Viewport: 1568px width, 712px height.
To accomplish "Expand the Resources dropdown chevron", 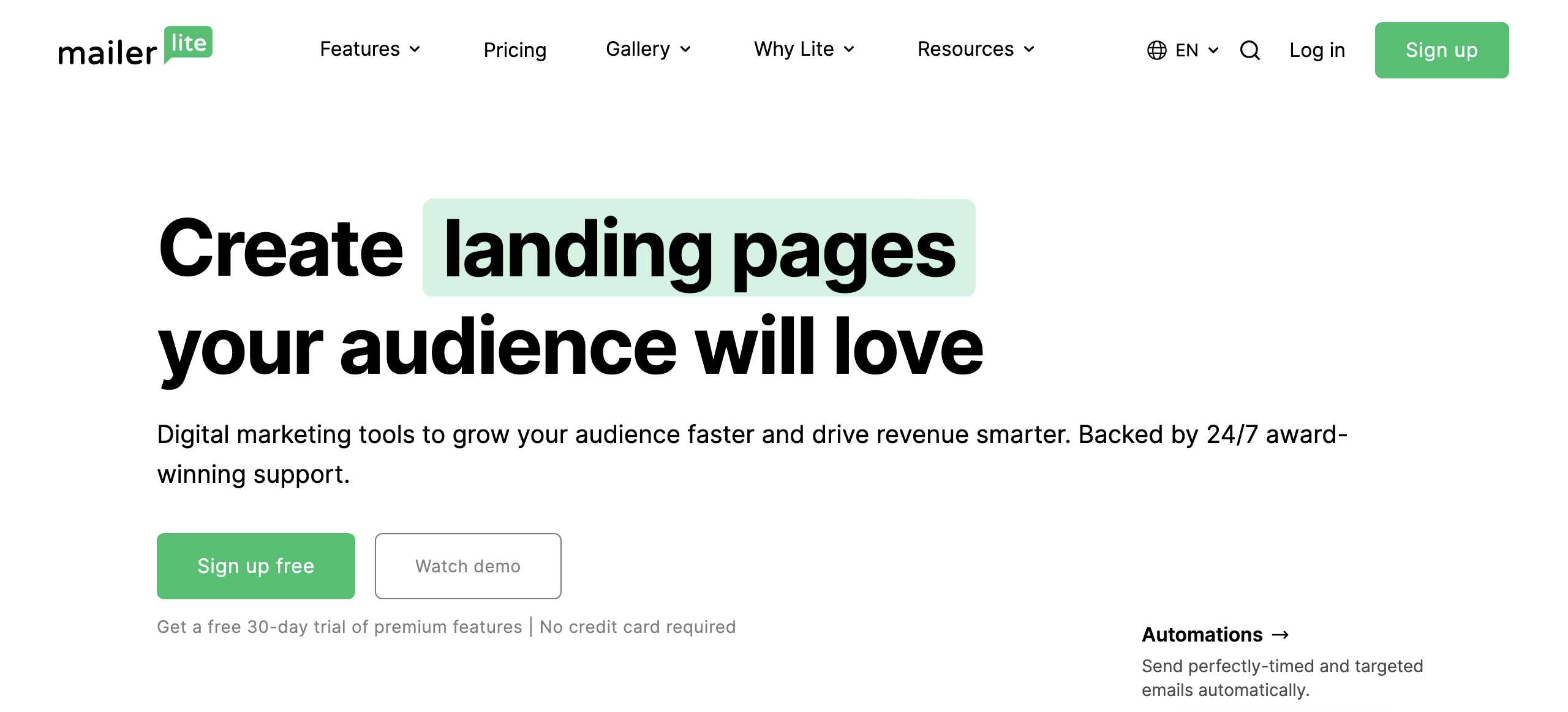I will pyautogui.click(x=1029, y=49).
